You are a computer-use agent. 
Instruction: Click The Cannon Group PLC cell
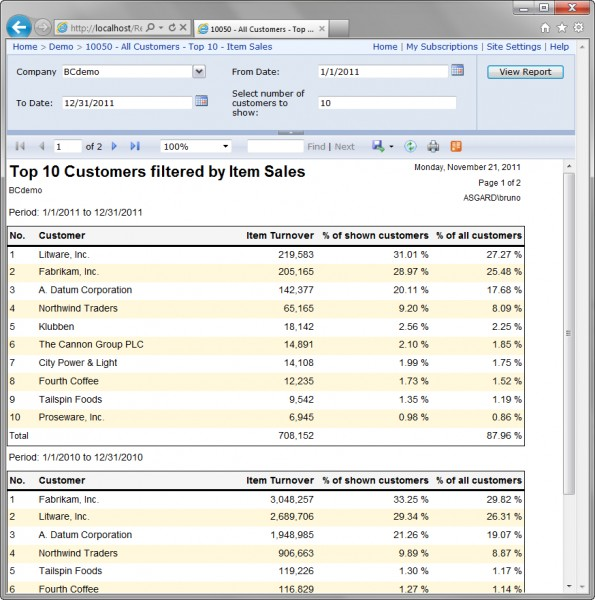coord(91,344)
